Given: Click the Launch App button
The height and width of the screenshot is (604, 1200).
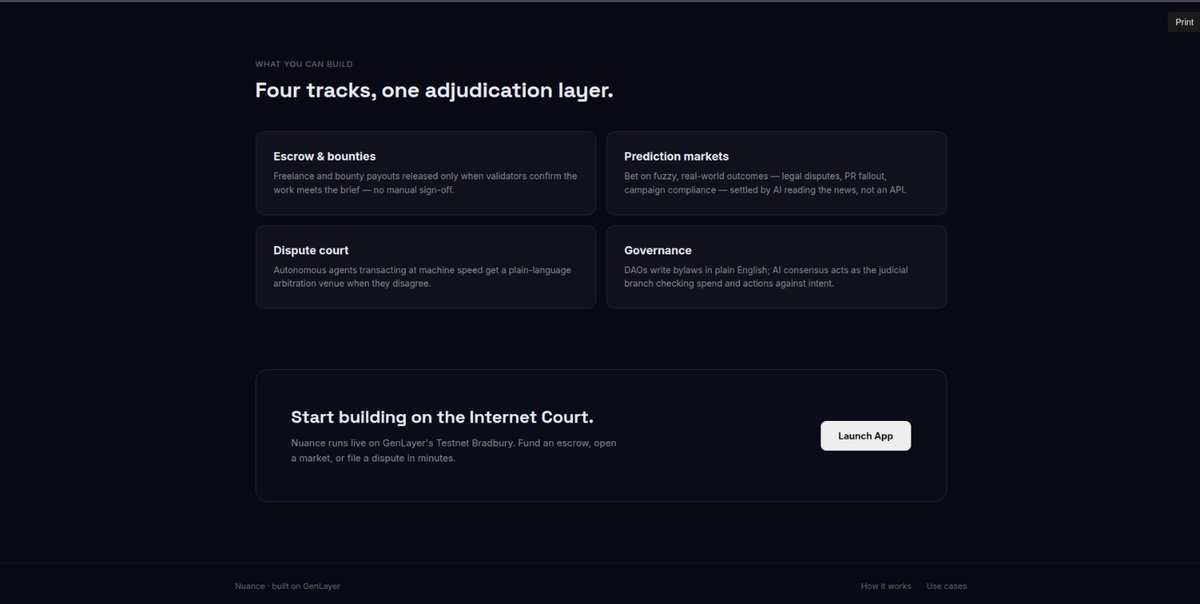Looking at the screenshot, I should [x=865, y=436].
